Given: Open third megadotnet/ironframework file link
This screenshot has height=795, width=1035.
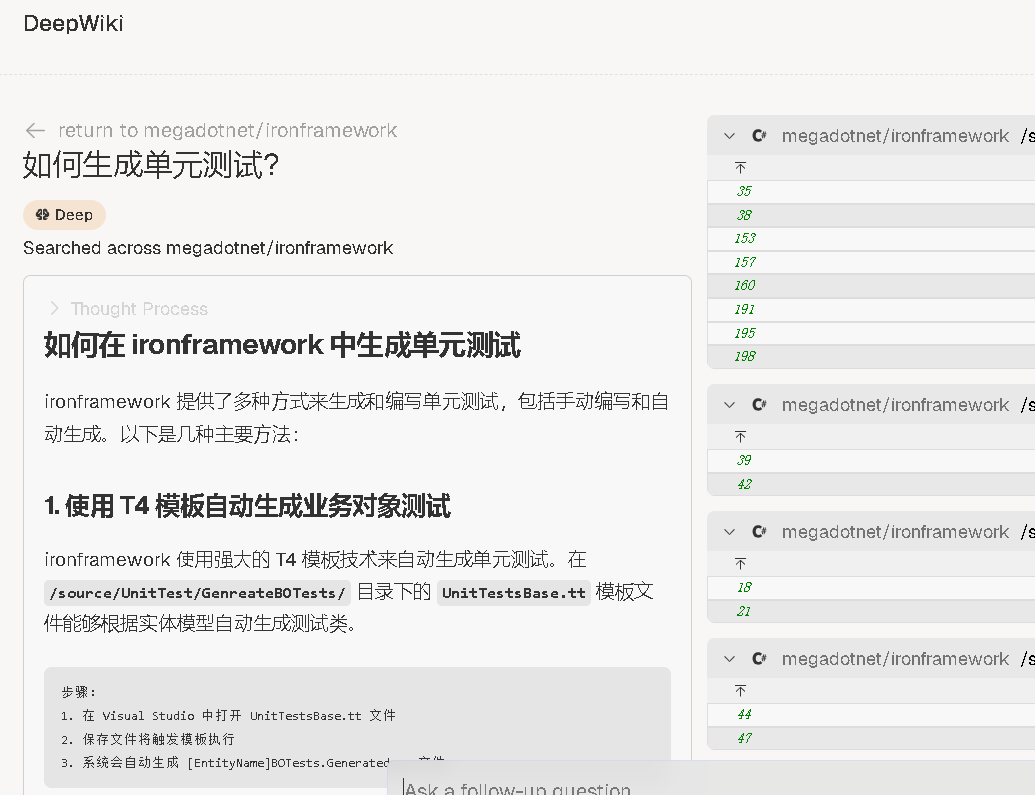Looking at the screenshot, I should 895,532.
